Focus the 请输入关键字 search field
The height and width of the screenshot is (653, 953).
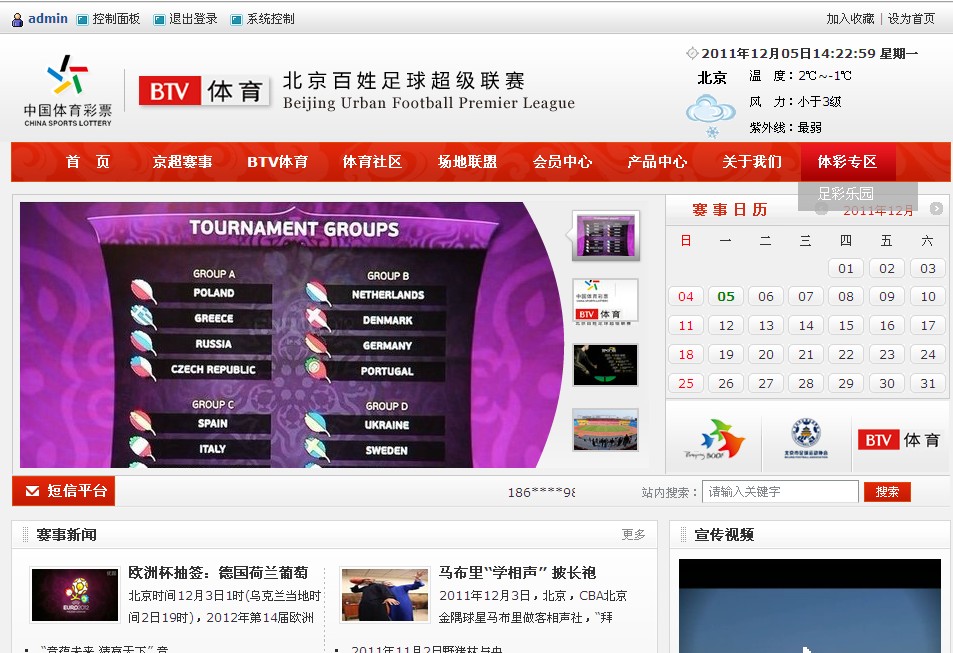tap(780, 492)
